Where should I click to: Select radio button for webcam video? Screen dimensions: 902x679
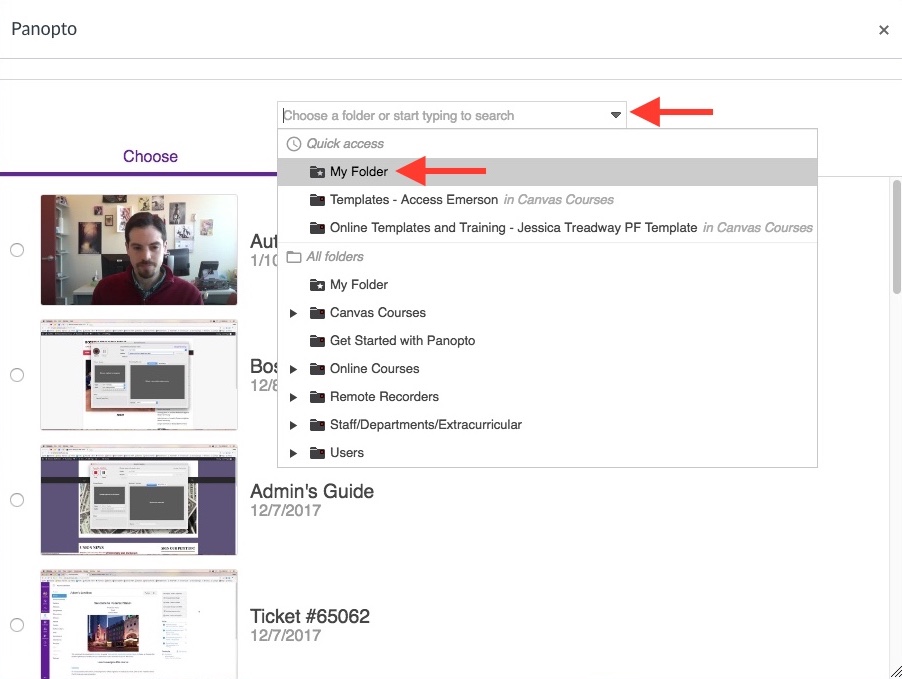point(17,250)
